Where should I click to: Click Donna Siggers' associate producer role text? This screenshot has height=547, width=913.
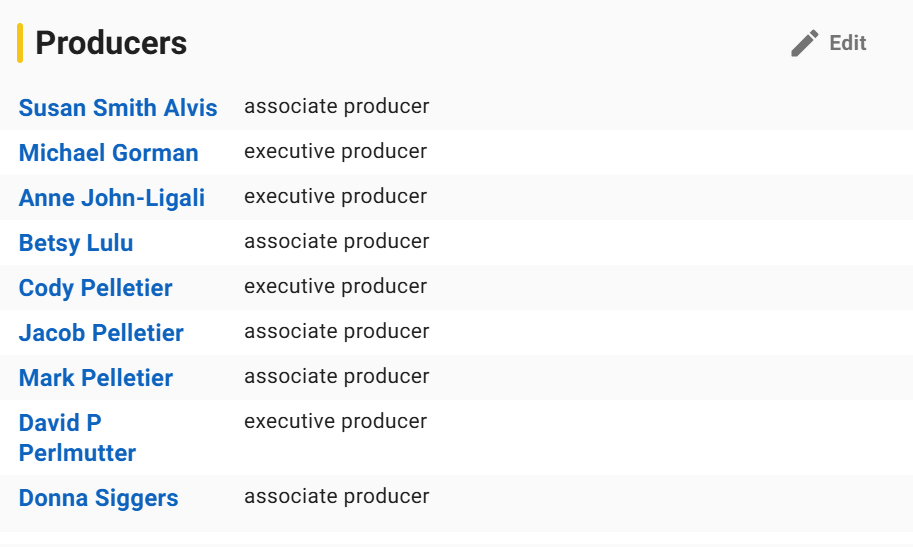point(337,496)
